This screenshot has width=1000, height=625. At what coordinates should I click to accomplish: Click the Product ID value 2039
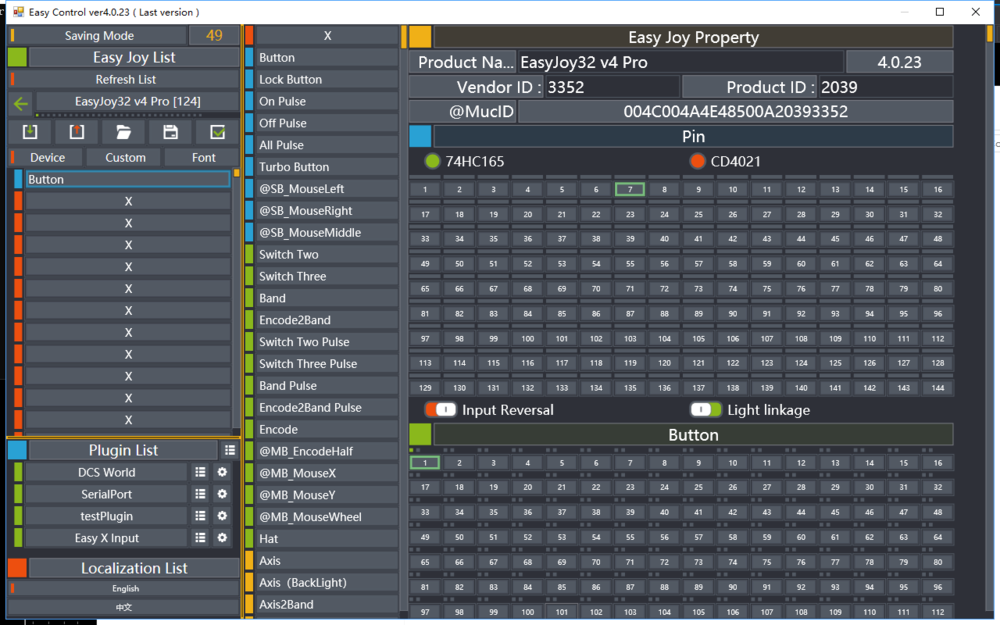886,87
